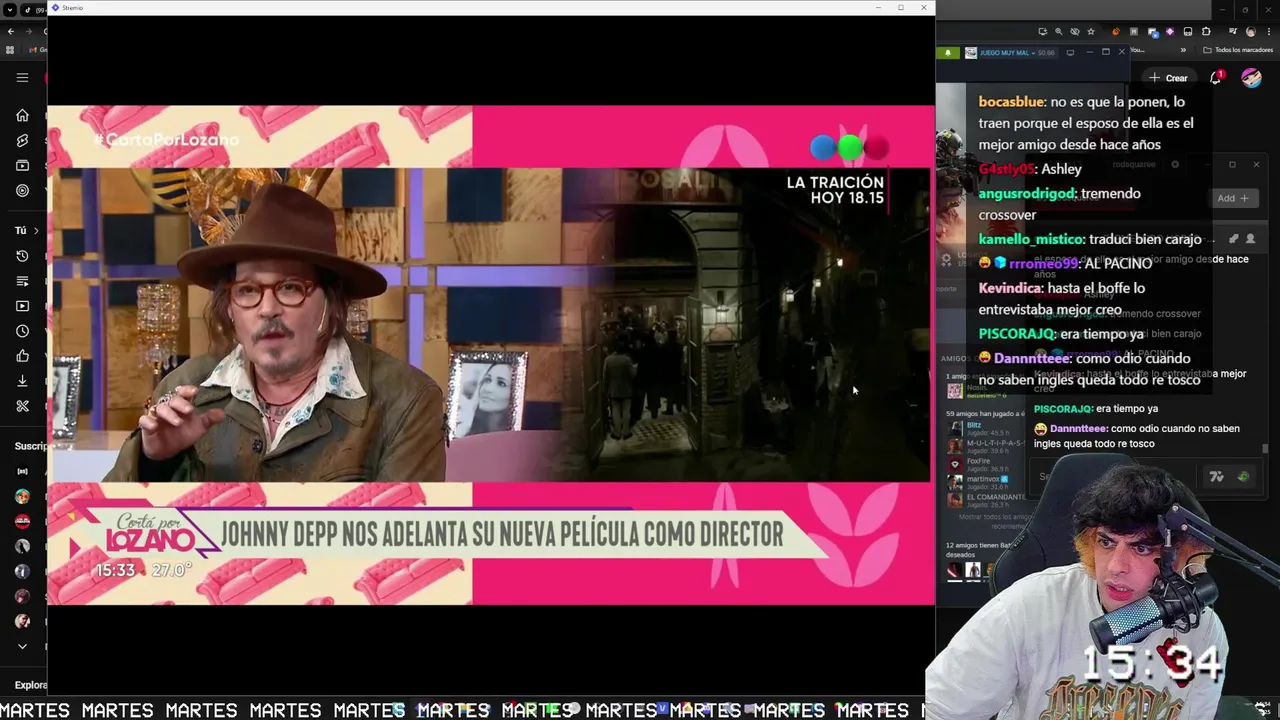Click username bocasblue in chat overlay
This screenshot has height=720, width=1280.
tap(1011, 102)
